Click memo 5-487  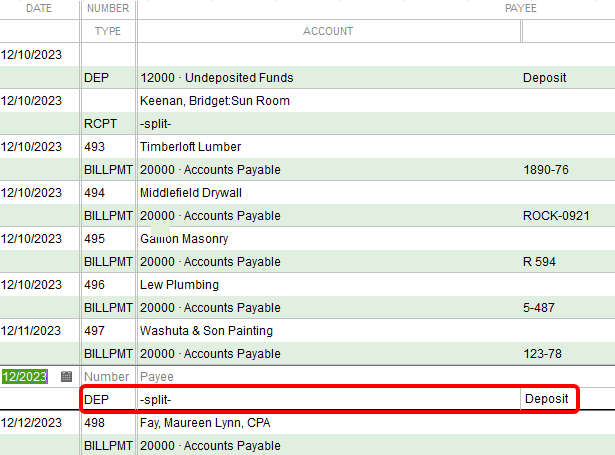(x=539, y=308)
